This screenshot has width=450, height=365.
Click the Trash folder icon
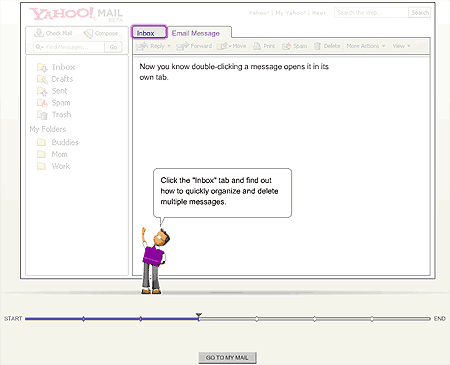(x=42, y=115)
